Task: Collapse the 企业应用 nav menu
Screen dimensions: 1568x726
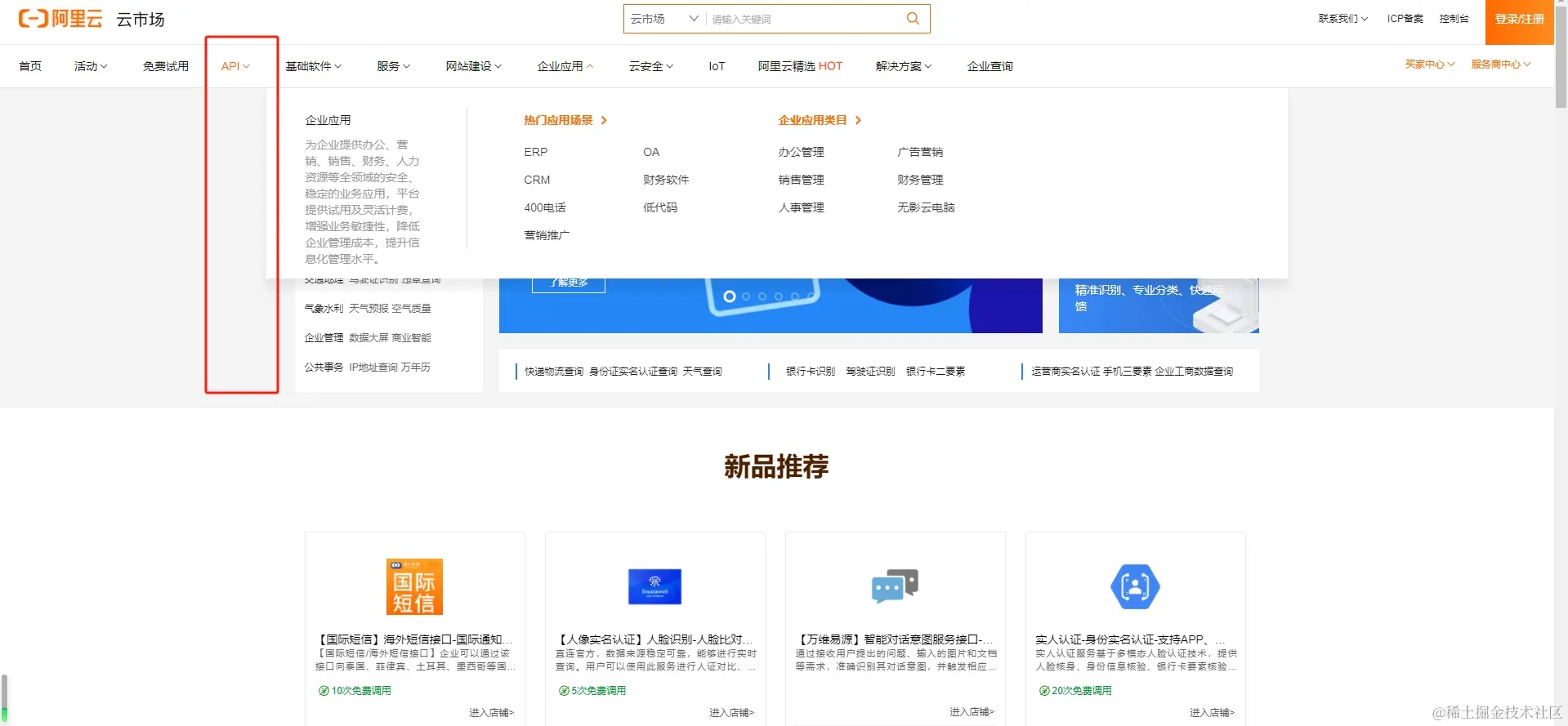Action: [x=565, y=66]
